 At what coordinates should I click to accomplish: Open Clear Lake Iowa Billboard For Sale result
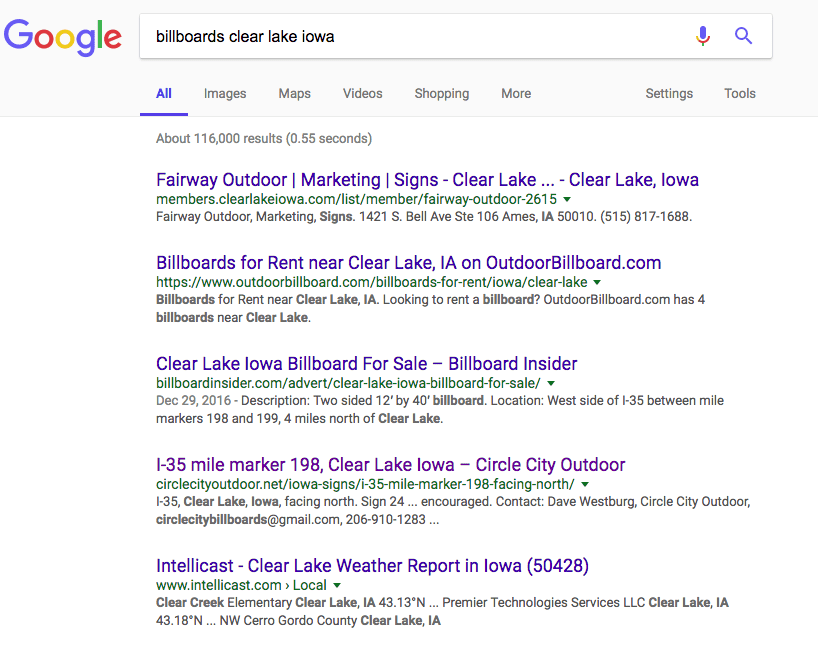click(367, 364)
